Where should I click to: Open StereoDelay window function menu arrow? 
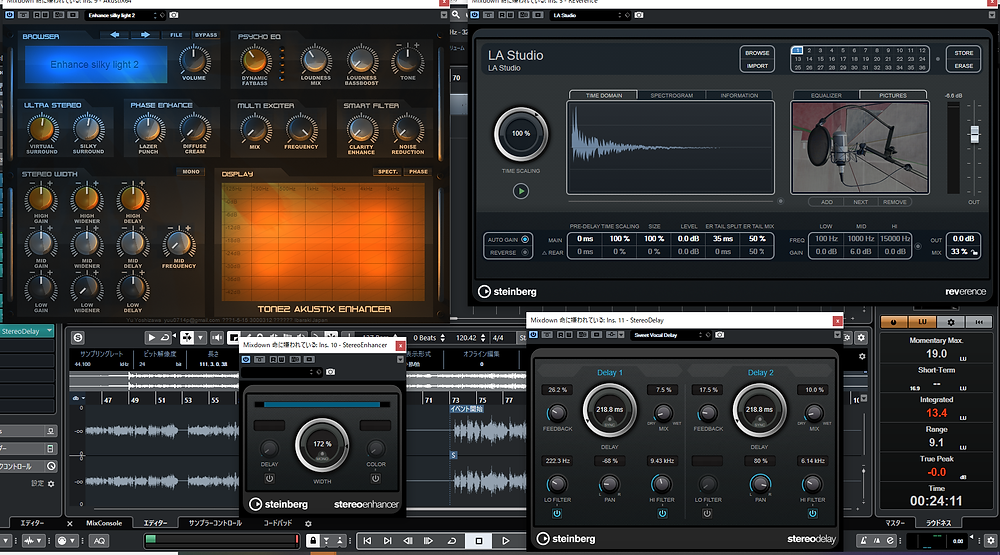(x=837, y=335)
